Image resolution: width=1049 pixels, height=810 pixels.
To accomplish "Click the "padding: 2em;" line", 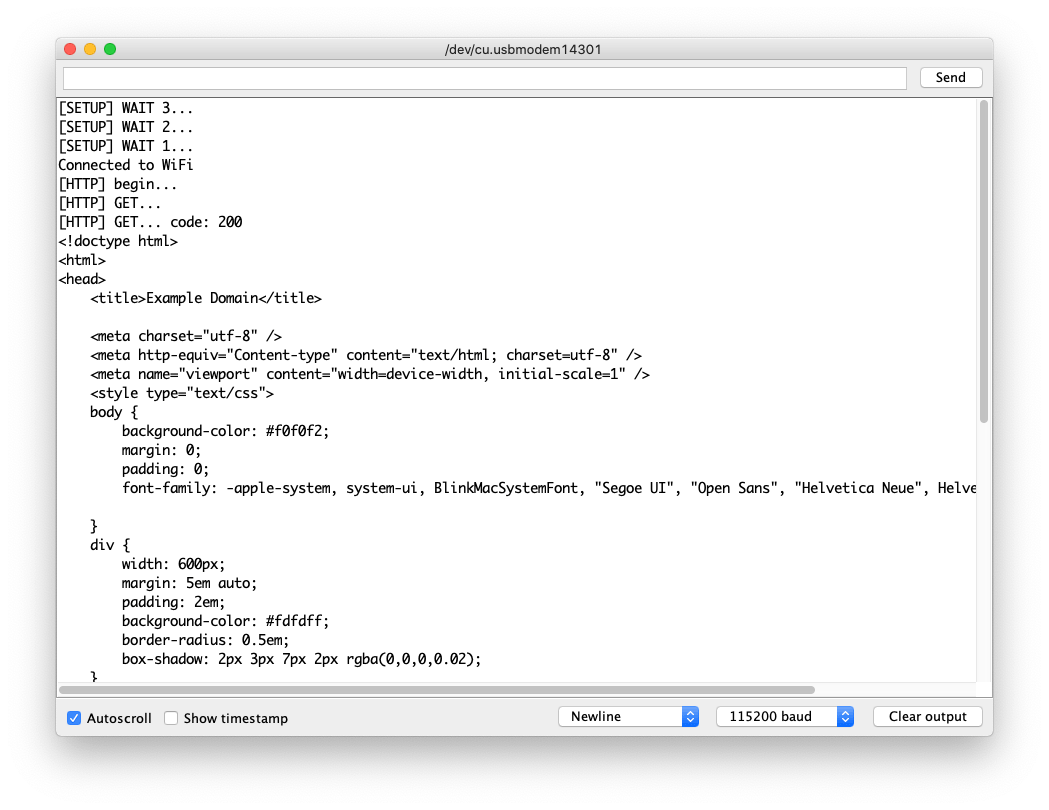I will (173, 602).
